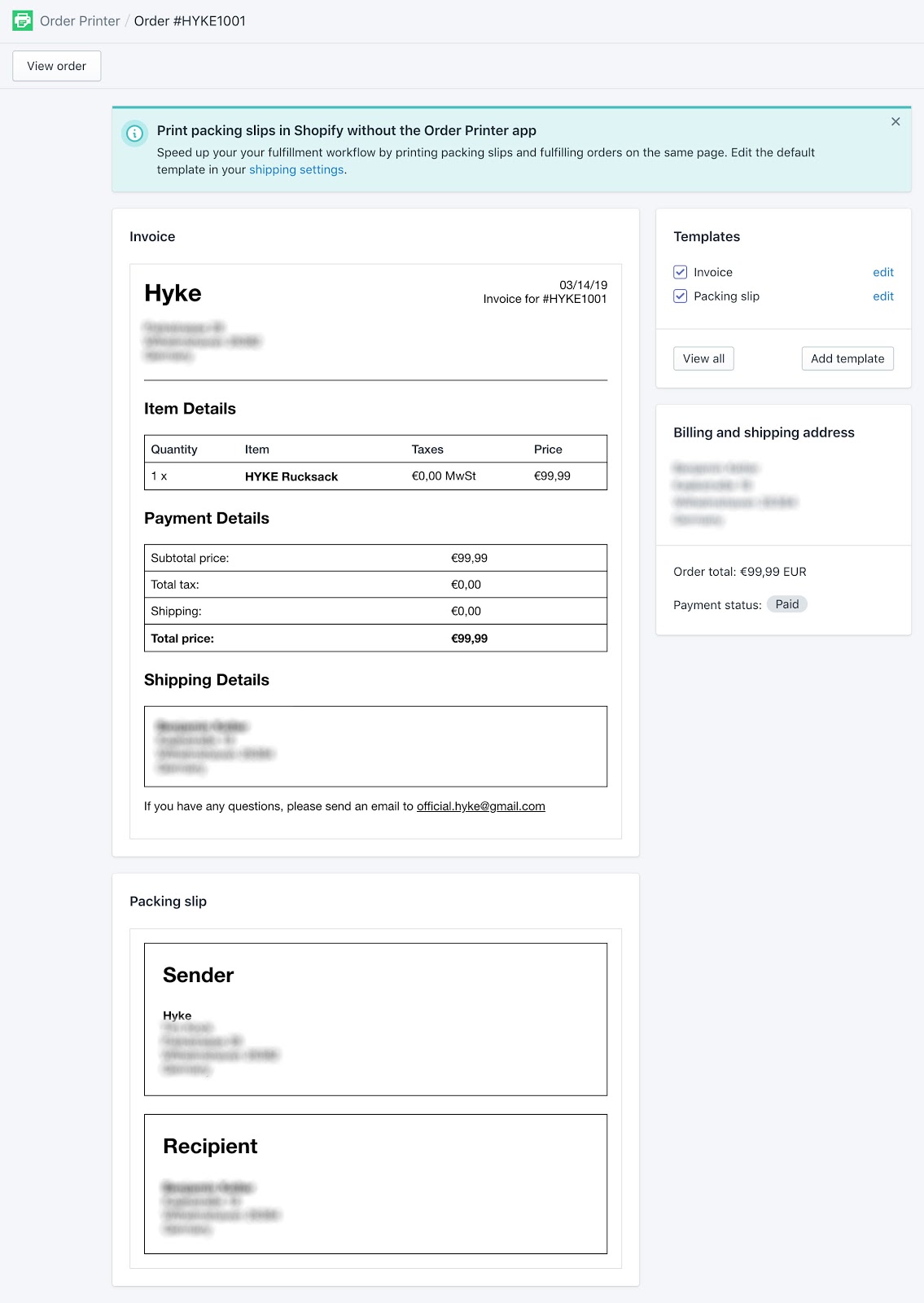Uncheck the Invoice template checkbox

pos(681,272)
